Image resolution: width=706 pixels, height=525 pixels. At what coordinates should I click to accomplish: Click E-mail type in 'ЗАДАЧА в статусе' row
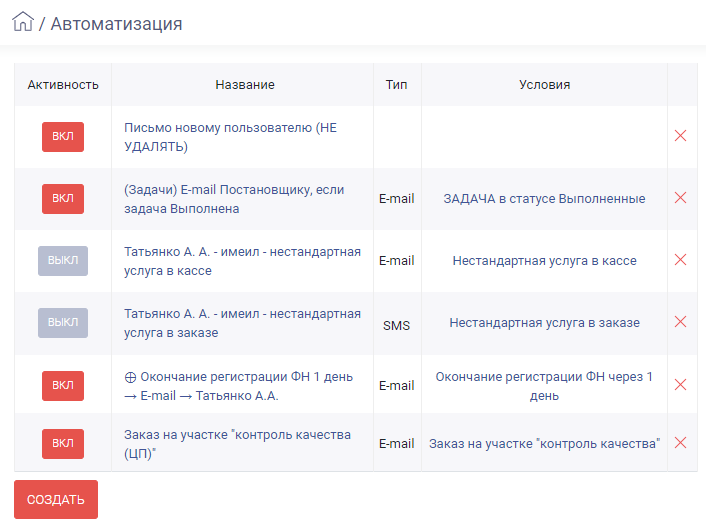coord(397,199)
